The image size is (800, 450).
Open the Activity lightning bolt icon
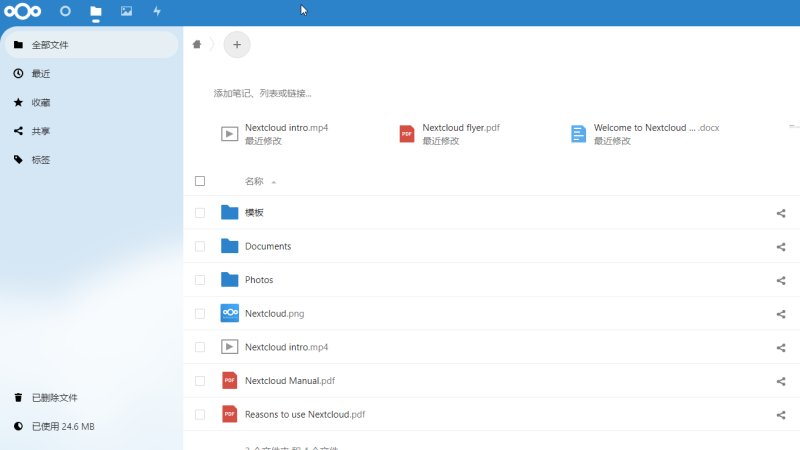tap(157, 11)
